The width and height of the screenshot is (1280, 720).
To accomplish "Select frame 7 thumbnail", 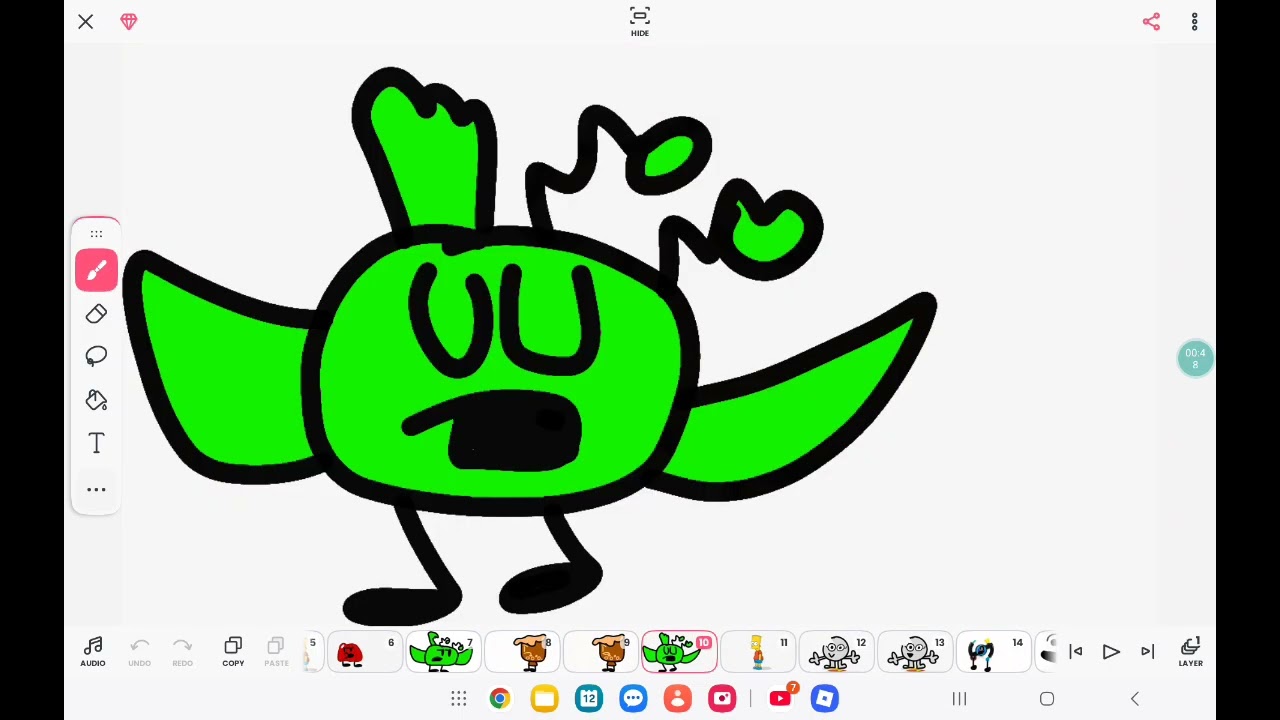I will [443, 652].
